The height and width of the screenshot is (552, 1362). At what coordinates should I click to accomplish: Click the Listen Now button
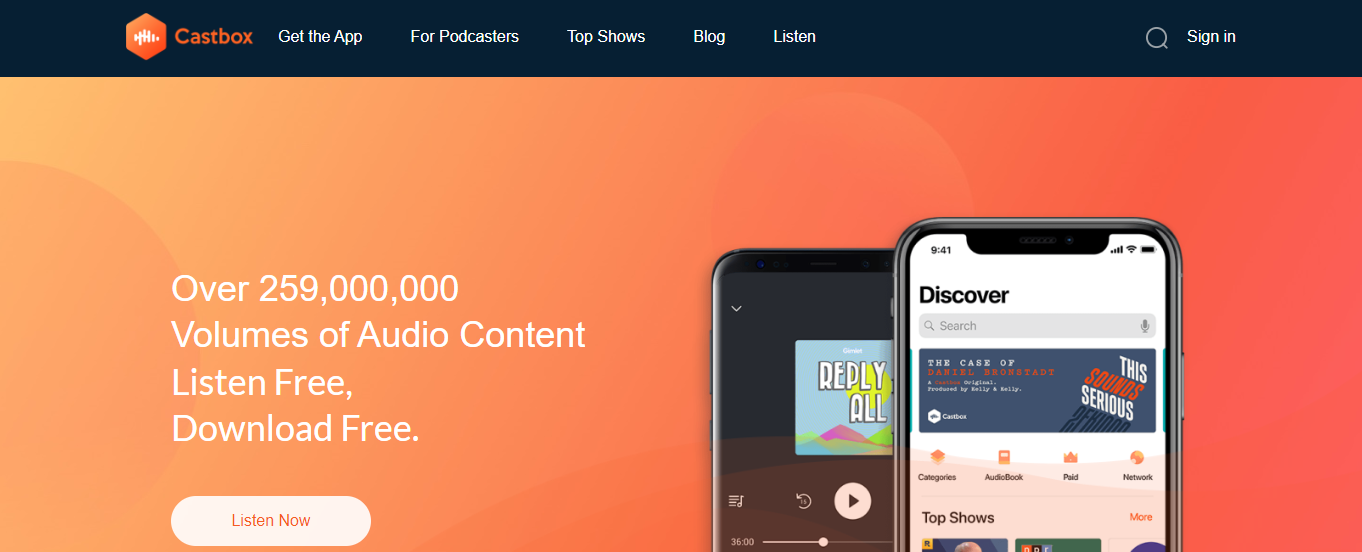coord(271,520)
